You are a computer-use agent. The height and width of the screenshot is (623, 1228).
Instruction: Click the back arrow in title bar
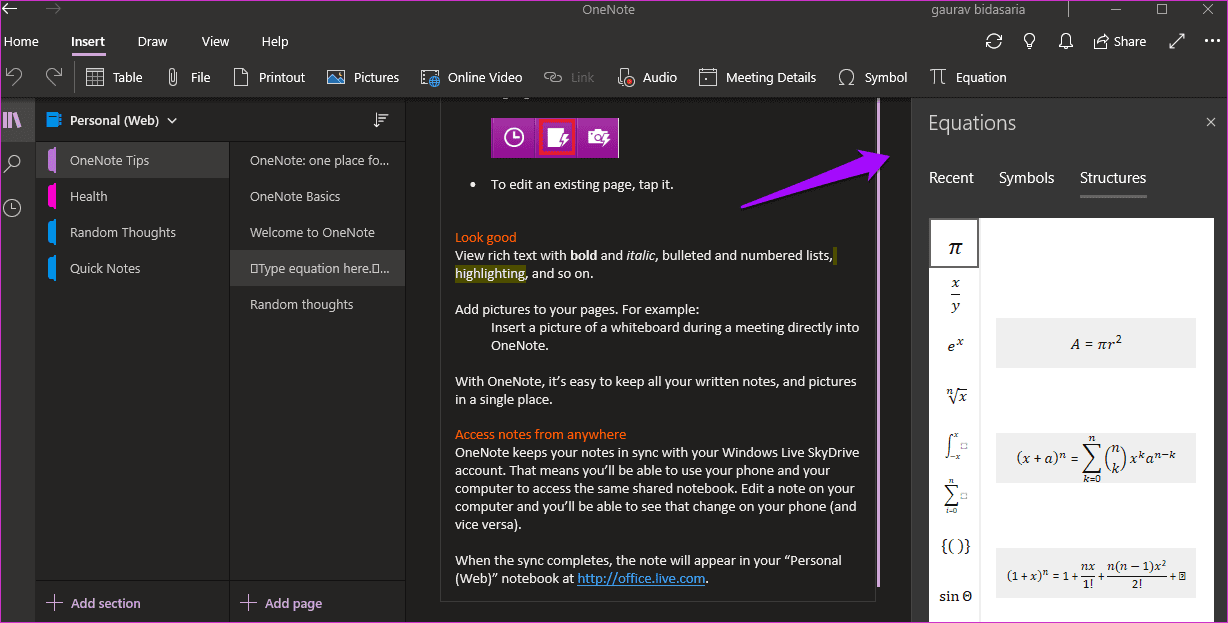click(x=11, y=10)
